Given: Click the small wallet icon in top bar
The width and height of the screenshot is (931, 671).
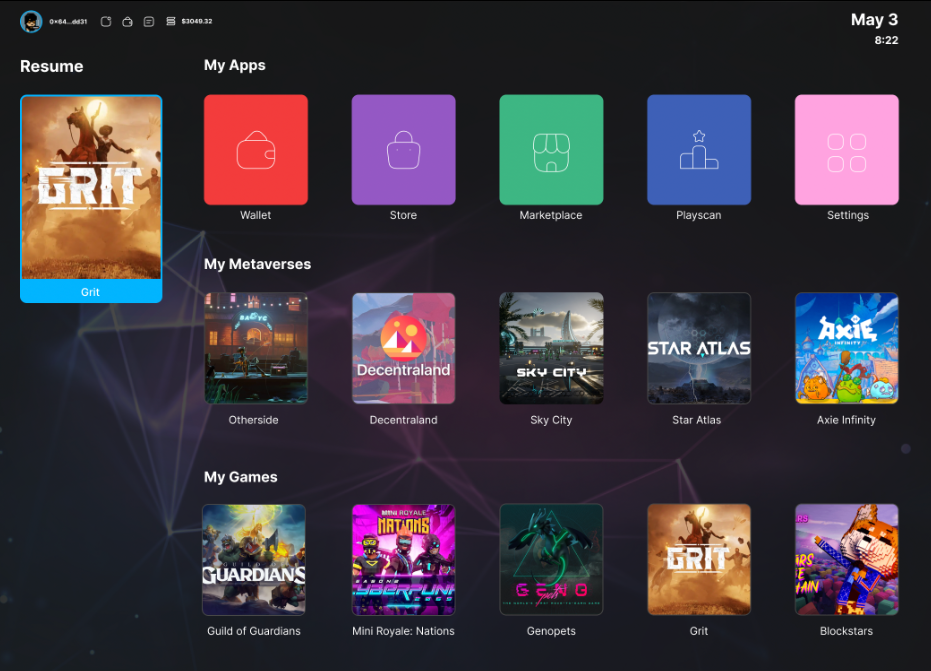Looking at the screenshot, I should coord(127,21).
